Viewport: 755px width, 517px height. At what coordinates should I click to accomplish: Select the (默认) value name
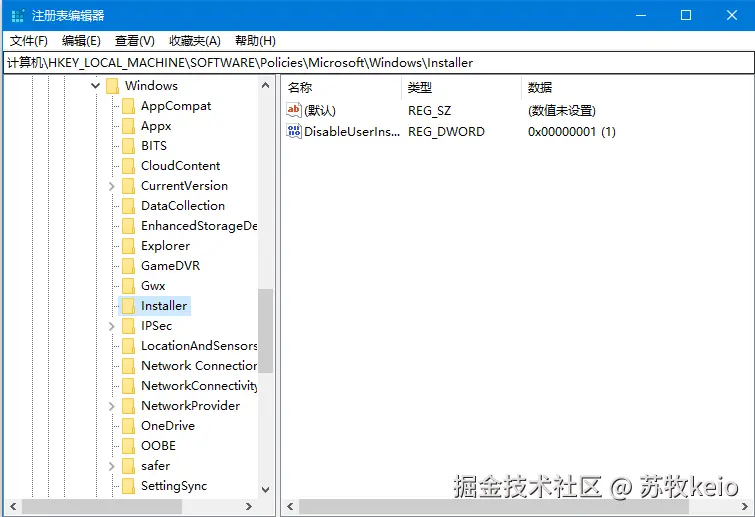coord(320,111)
